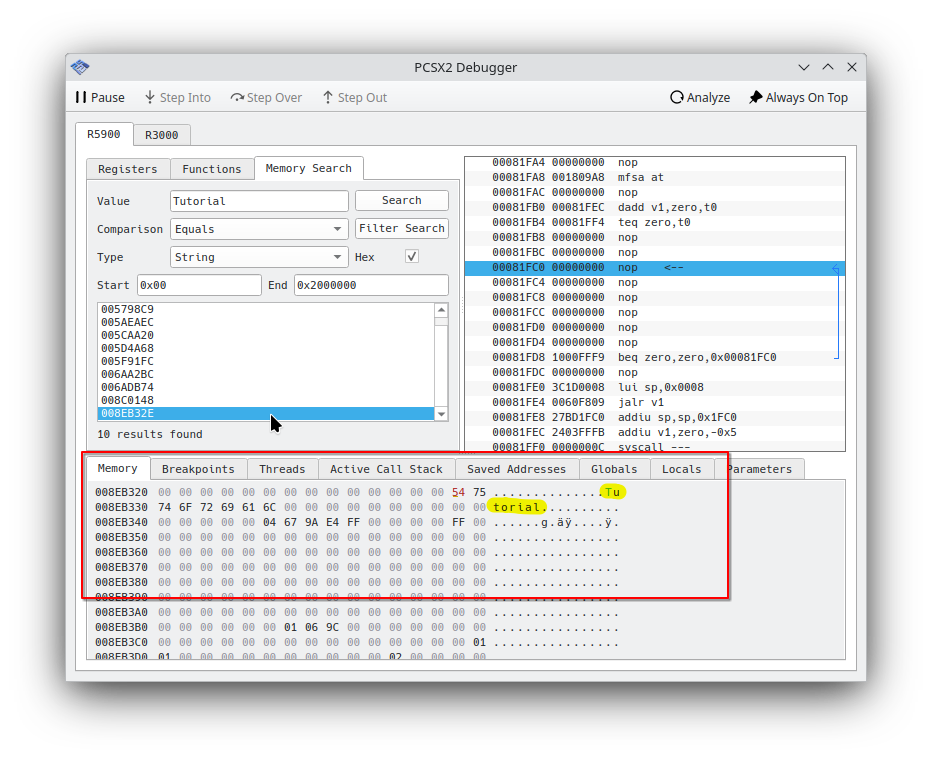
Task: Select search result 005798C9
Action: click(x=266, y=309)
